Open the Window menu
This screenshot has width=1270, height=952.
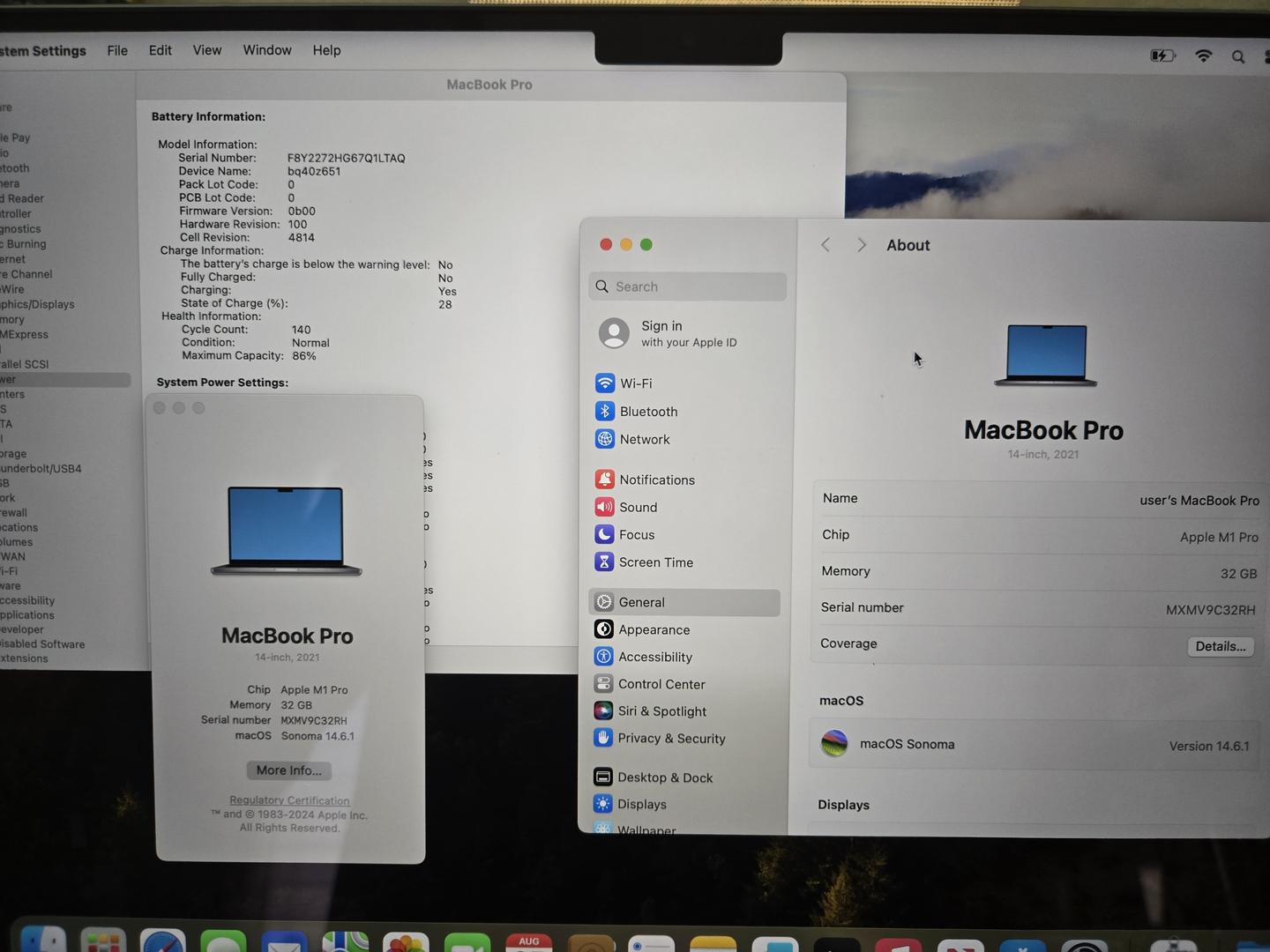(x=267, y=50)
